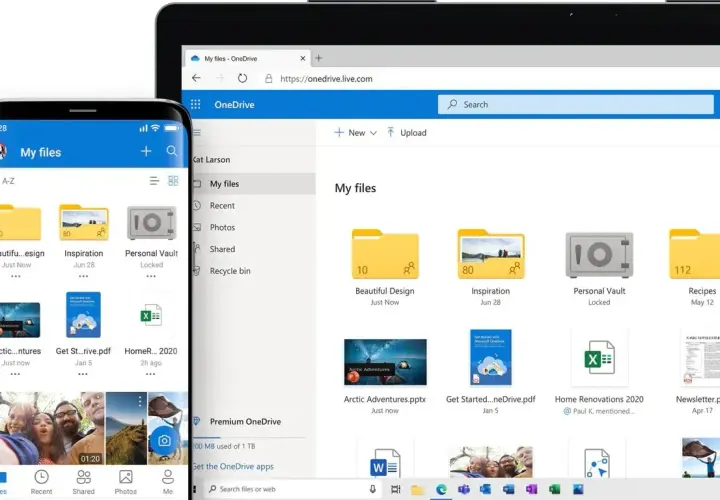Screen dimensions: 720x500
Task: Reload the page with the refresh icon
Action: pyautogui.click(x=242, y=79)
